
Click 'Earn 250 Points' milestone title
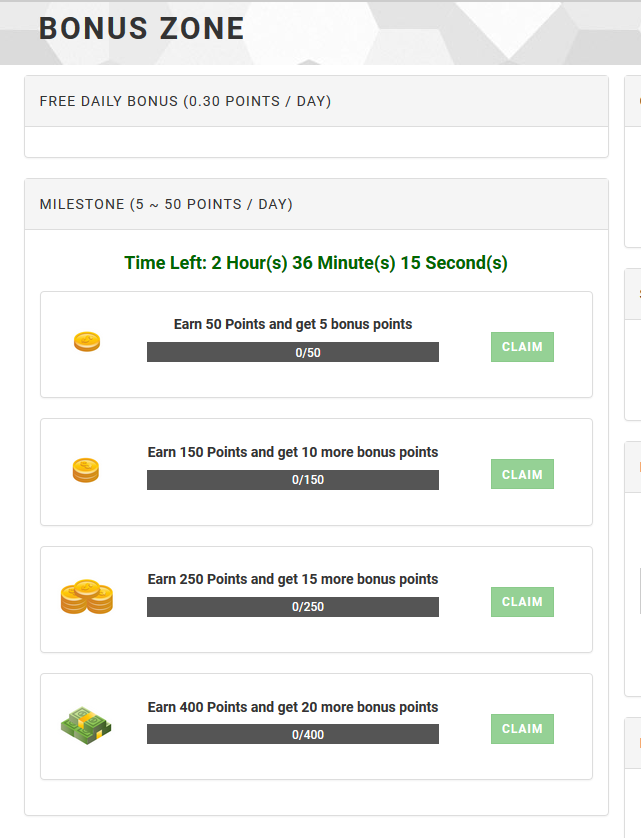(293, 579)
